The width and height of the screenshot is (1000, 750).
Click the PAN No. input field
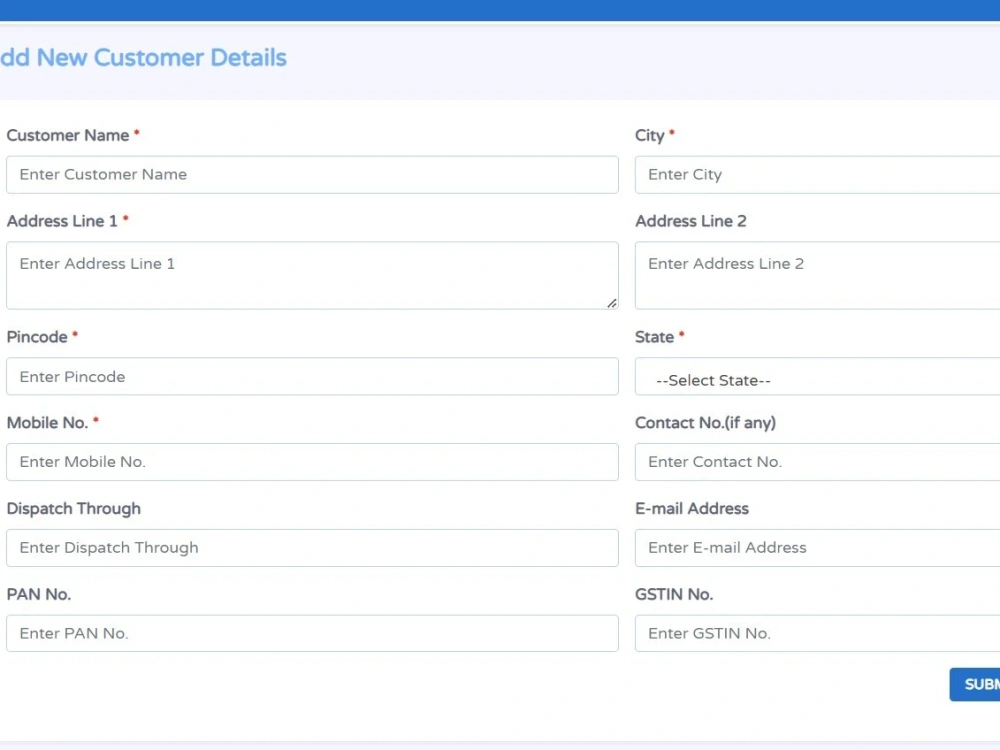click(x=312, y=633)
